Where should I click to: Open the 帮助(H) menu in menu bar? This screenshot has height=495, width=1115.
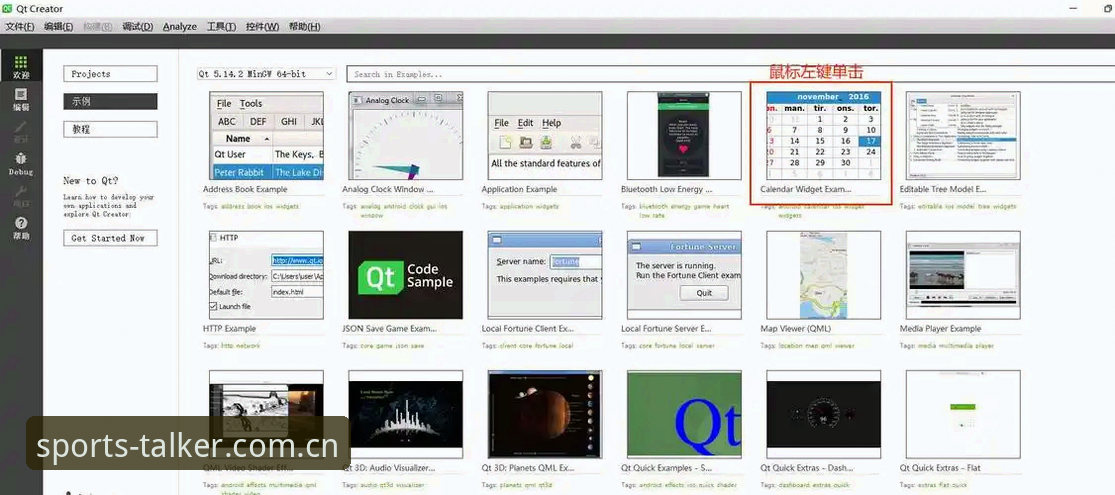[304, 26]
